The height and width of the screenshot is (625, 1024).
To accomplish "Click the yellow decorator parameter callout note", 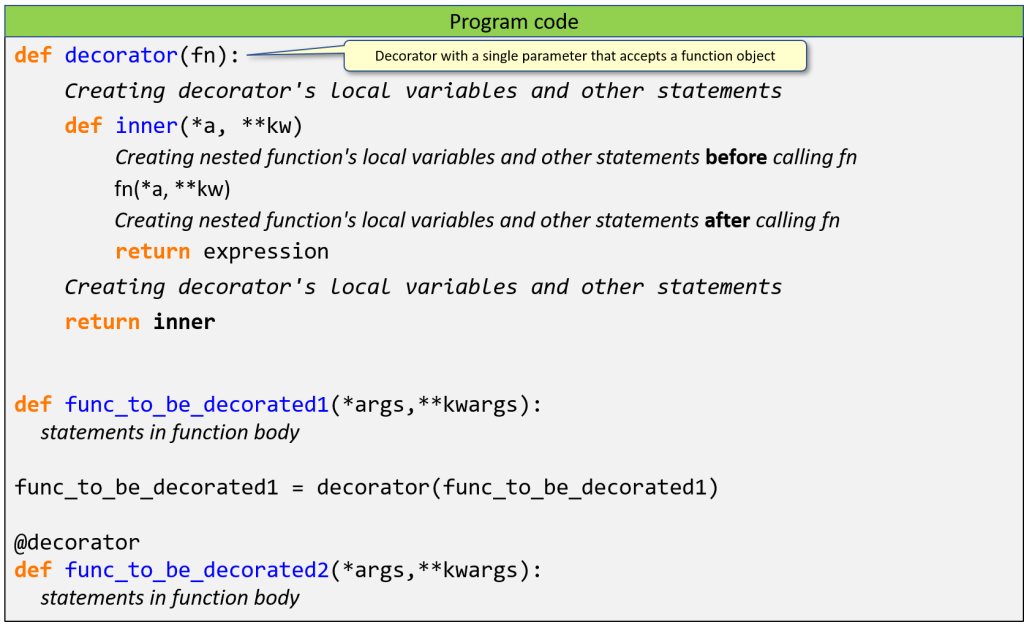I will 575,57.
